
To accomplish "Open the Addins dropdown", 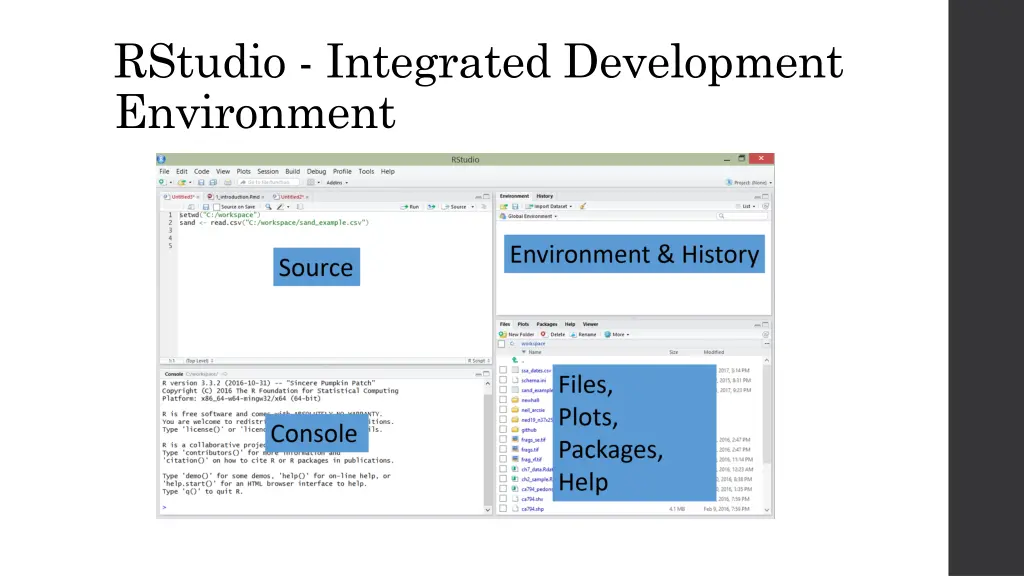I will click(337, 183).
